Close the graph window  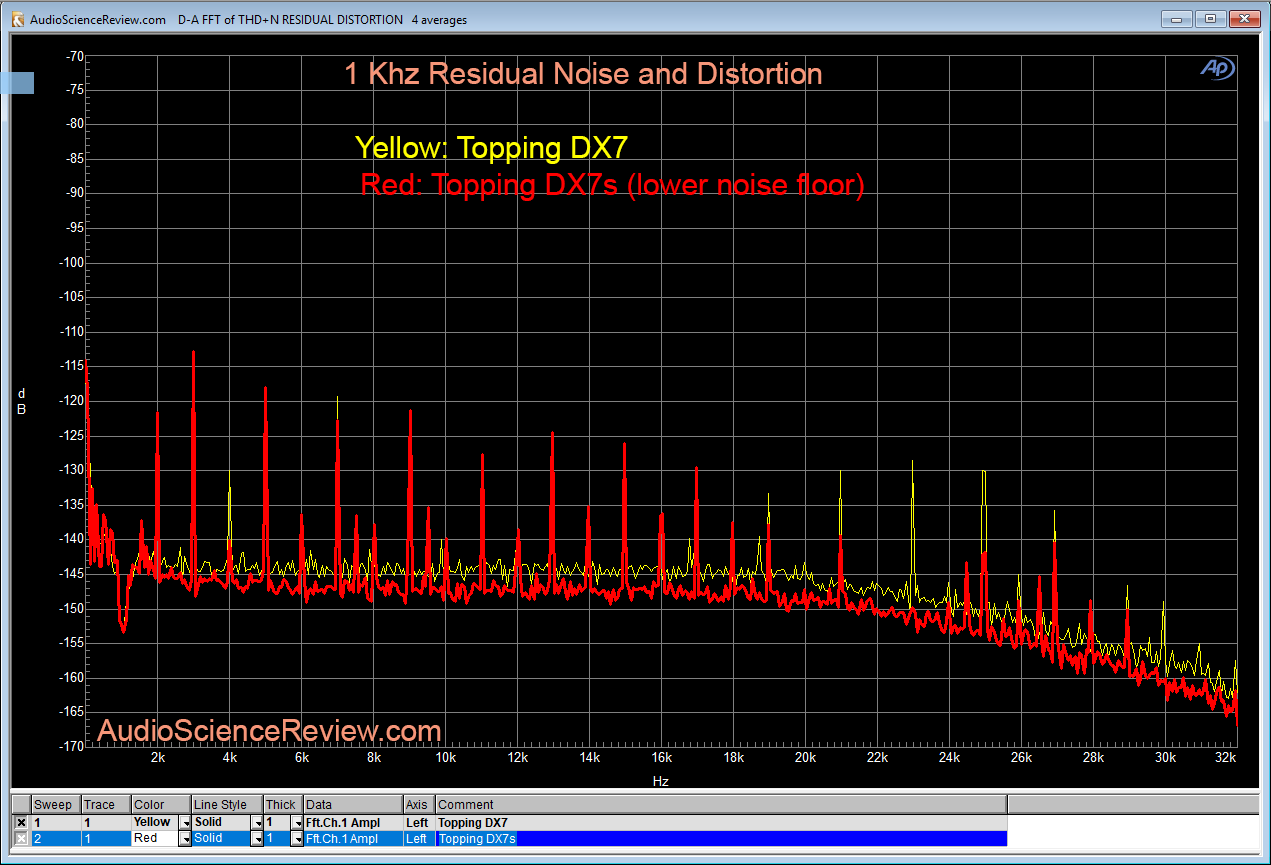point(1243,18)
